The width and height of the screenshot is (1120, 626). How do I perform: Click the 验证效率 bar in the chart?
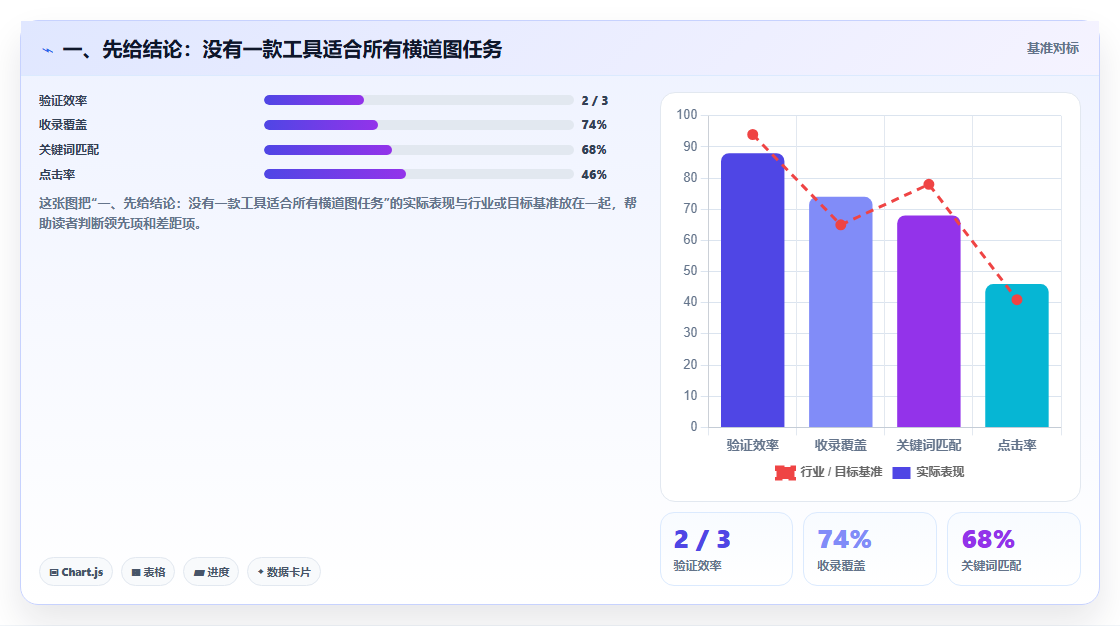pyautogui.click(x=752, y=290)
